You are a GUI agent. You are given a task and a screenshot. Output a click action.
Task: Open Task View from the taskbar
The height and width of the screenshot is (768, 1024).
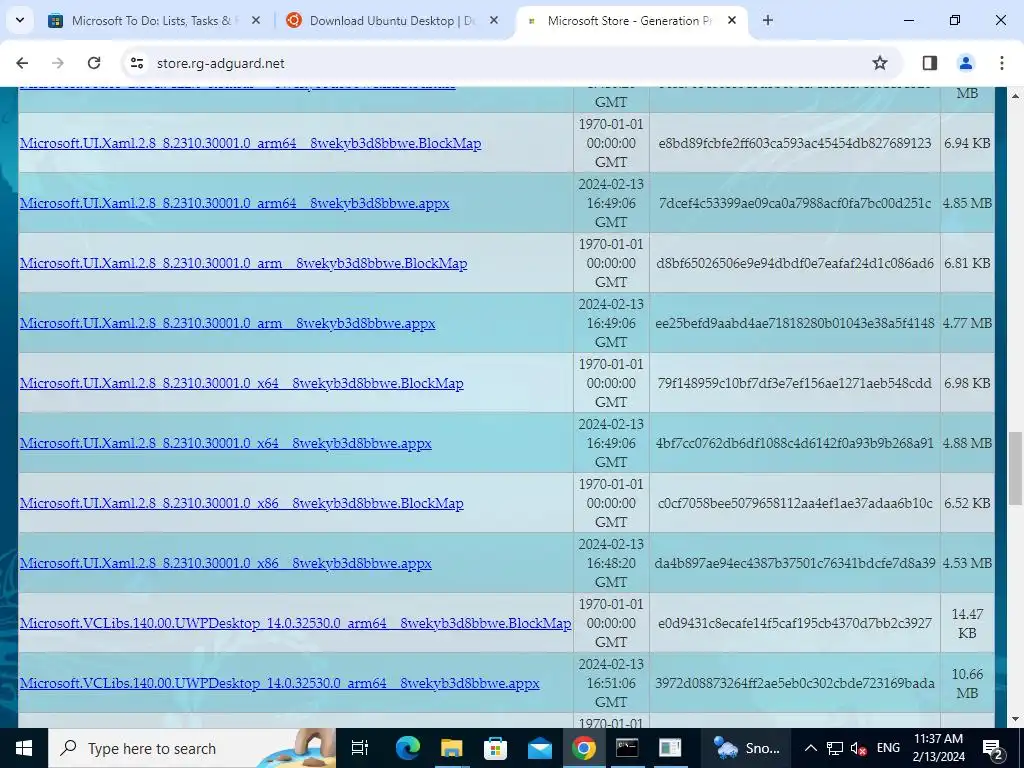click(x=360, y=748)
